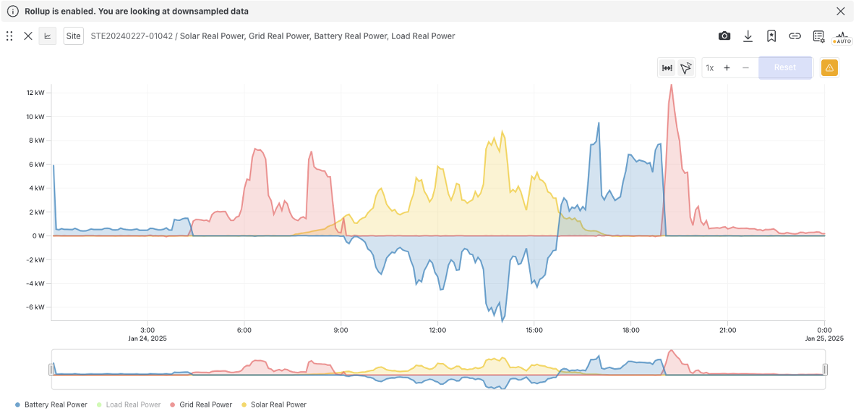Toggle Battery Real Power series visibility
The width and height of the screenshot is (856, 416).
click(50, 405)
